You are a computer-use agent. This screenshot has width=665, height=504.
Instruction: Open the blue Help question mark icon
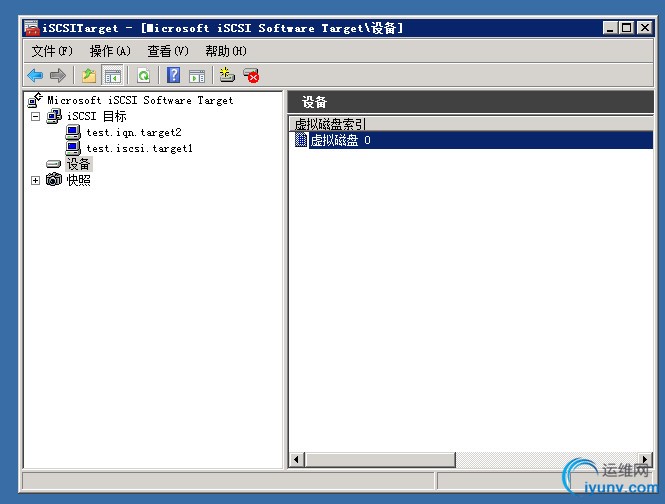click(x=173, y=76)
